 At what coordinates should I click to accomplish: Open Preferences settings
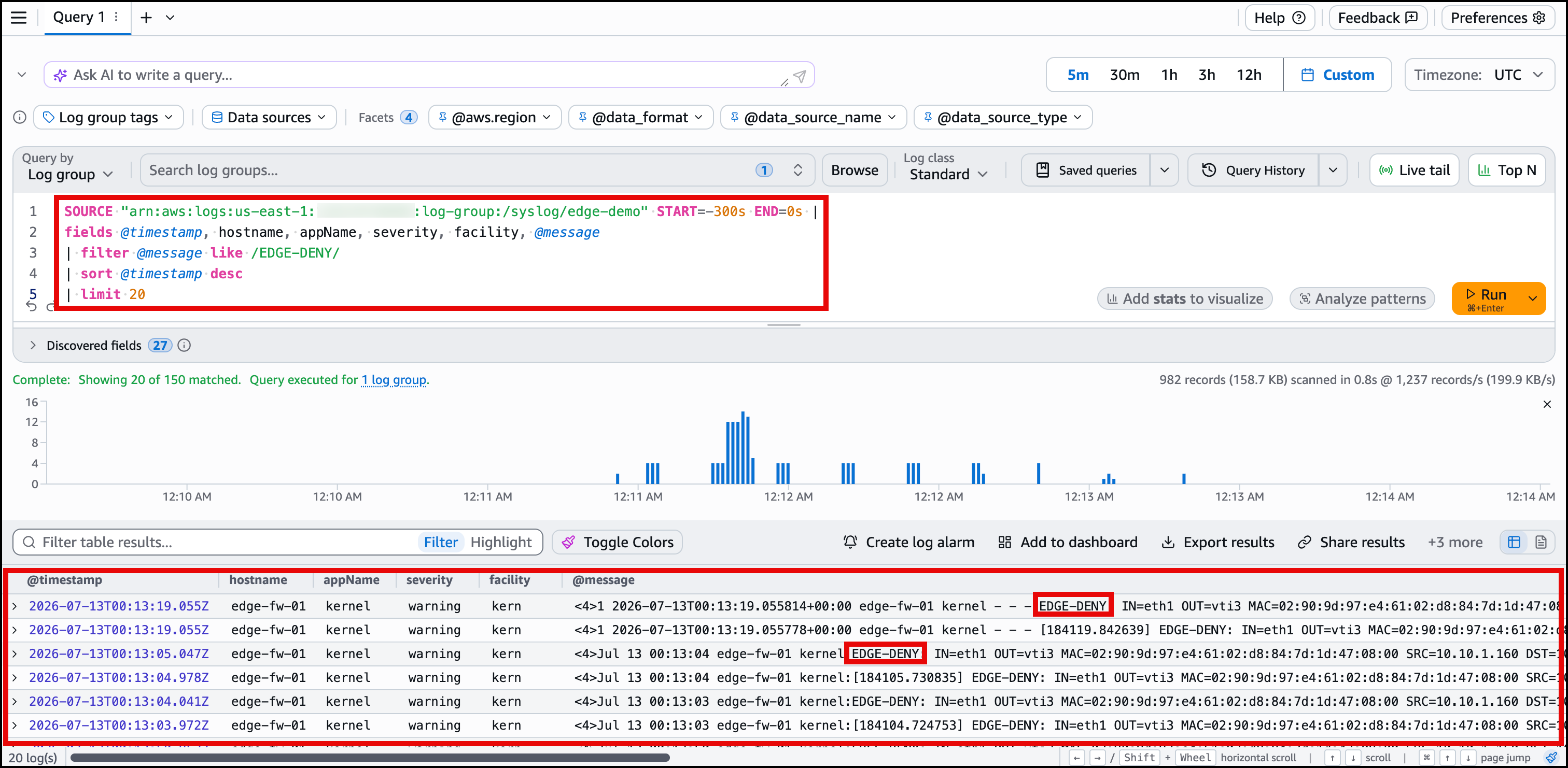pos(1498,18)
